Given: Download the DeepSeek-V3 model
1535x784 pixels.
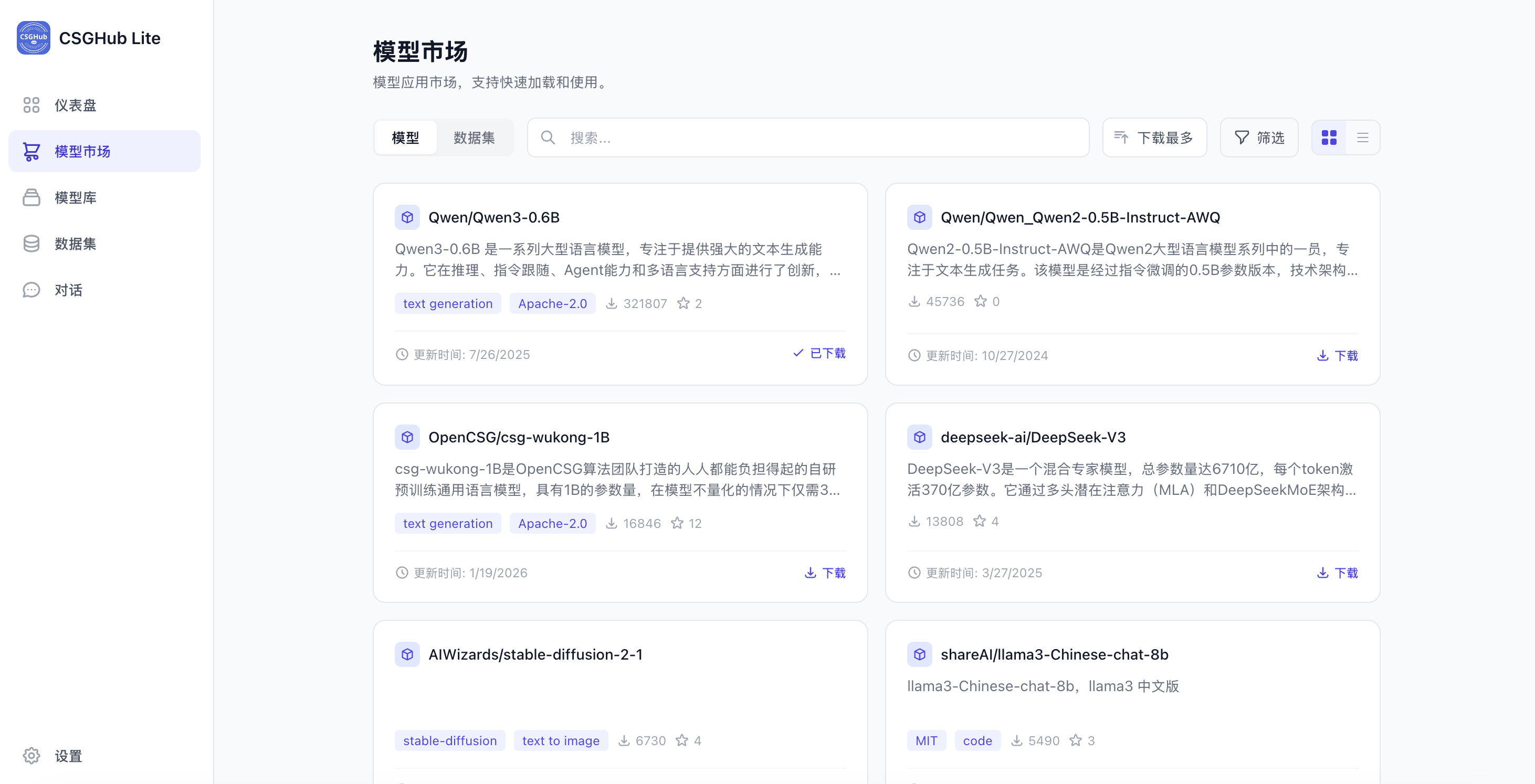Looking at the screenshot, I should (x=1337, y=573).
